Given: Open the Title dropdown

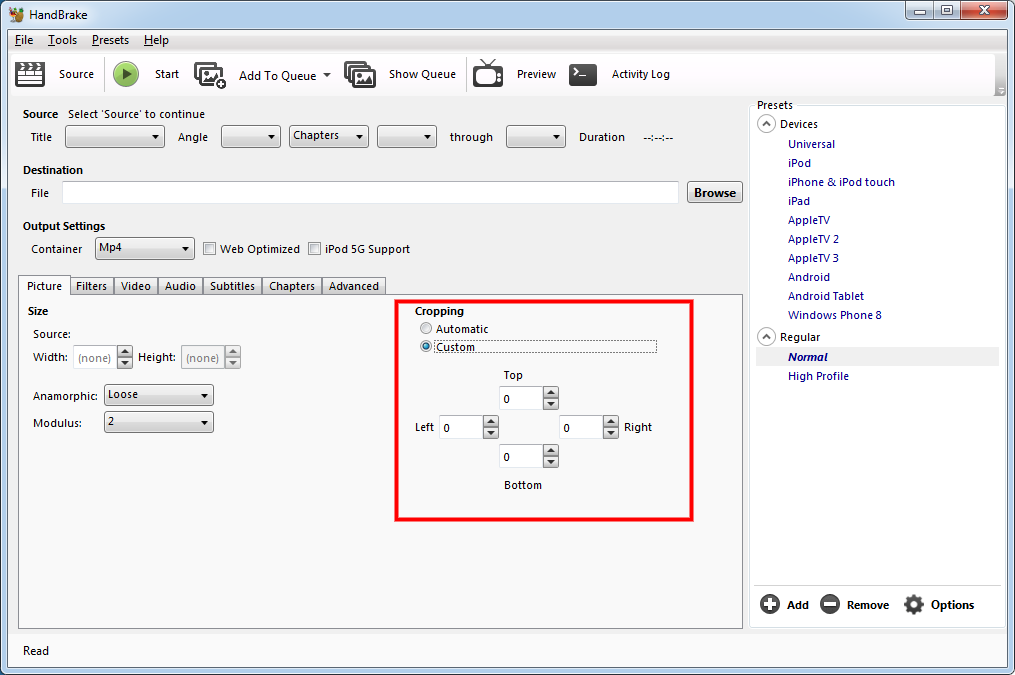Looking at the screenshot, I should point(115,137).
